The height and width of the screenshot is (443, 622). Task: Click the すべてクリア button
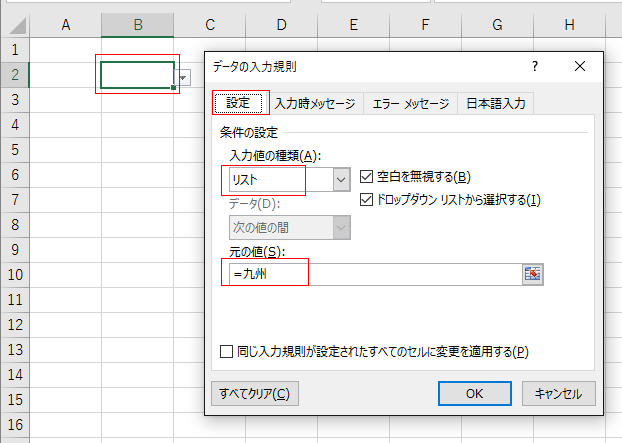pos(254,393)
